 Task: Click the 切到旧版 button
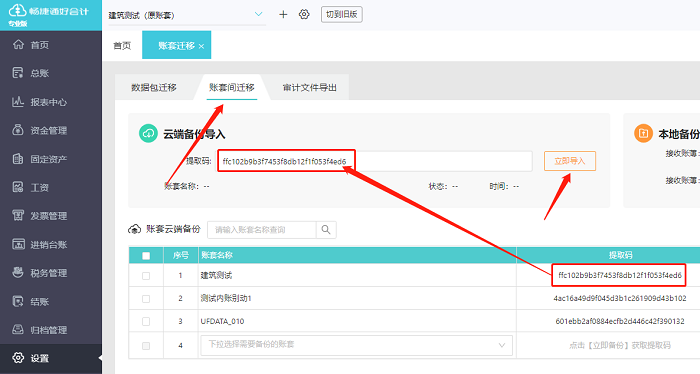pos(342,14)
